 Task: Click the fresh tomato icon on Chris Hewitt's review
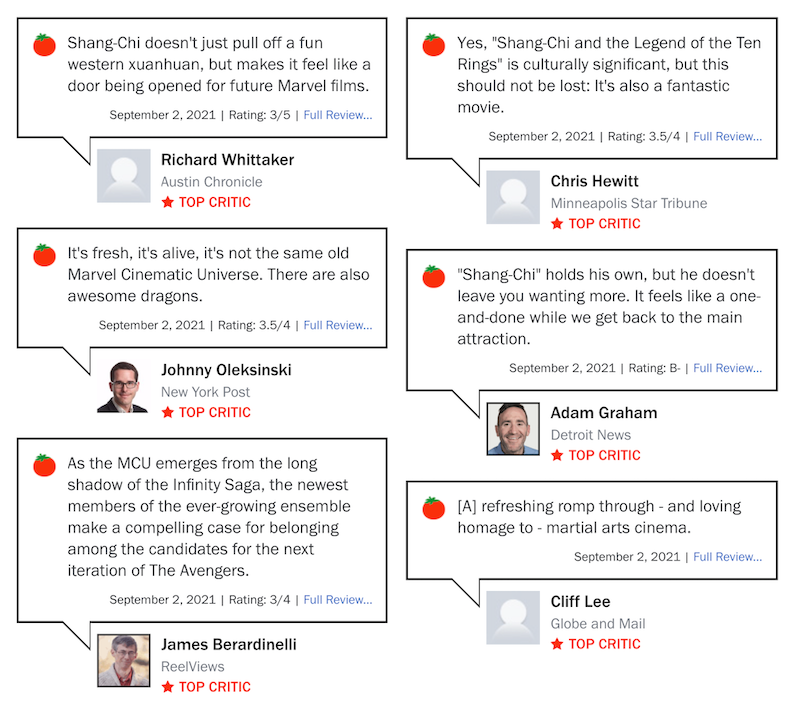click(x=434, y=44)
